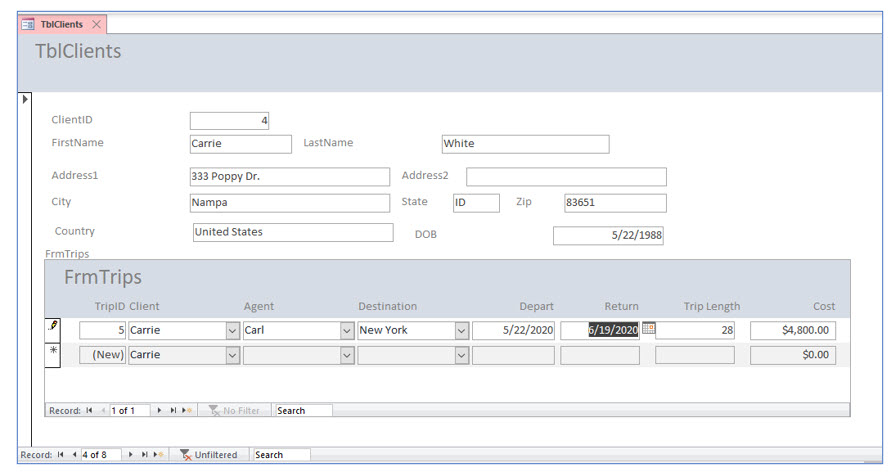Click the Depart date 5/22/2020
Viewport: 894px width, 474px height.
click(x=513, y=330)
